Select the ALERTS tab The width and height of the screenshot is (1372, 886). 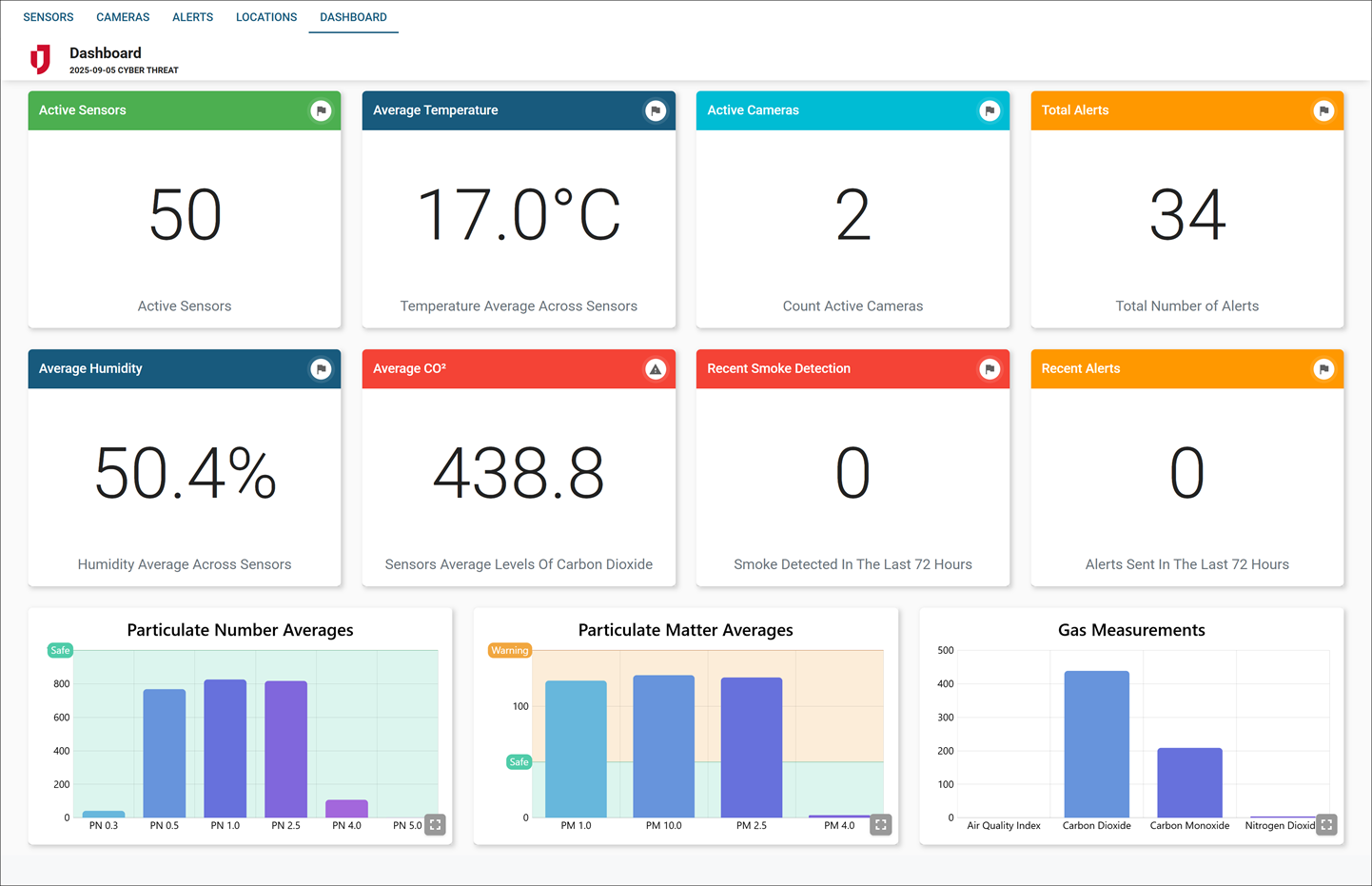point(192,16)
